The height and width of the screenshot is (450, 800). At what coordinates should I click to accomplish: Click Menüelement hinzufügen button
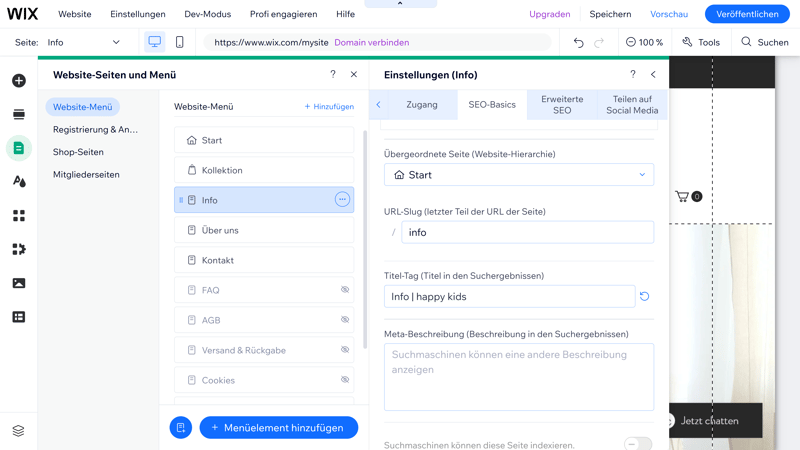(x=278, y=427)
